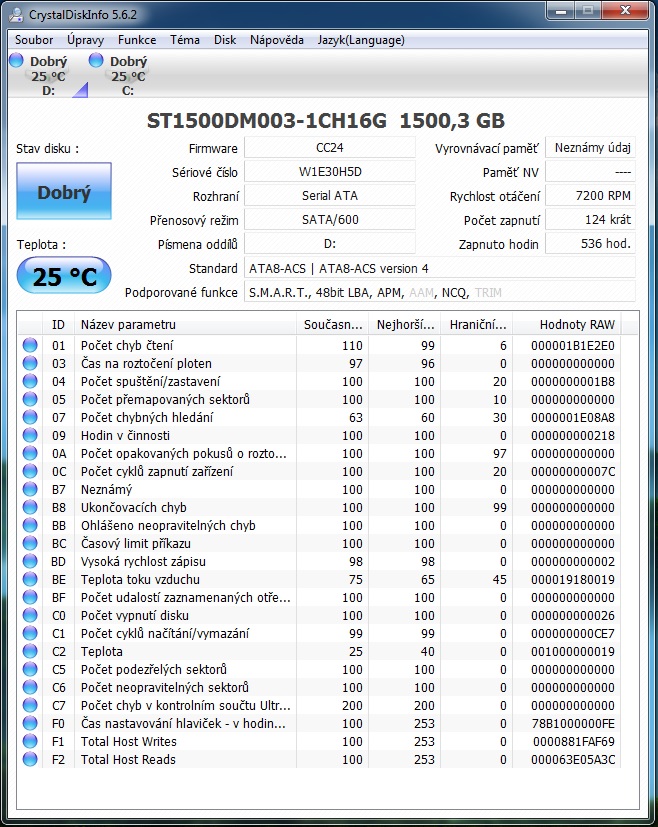Viewport: 658px width, 827px height.
Task: Click status orb for Počet přemapovaných sektorů
Action: (30, 399)
